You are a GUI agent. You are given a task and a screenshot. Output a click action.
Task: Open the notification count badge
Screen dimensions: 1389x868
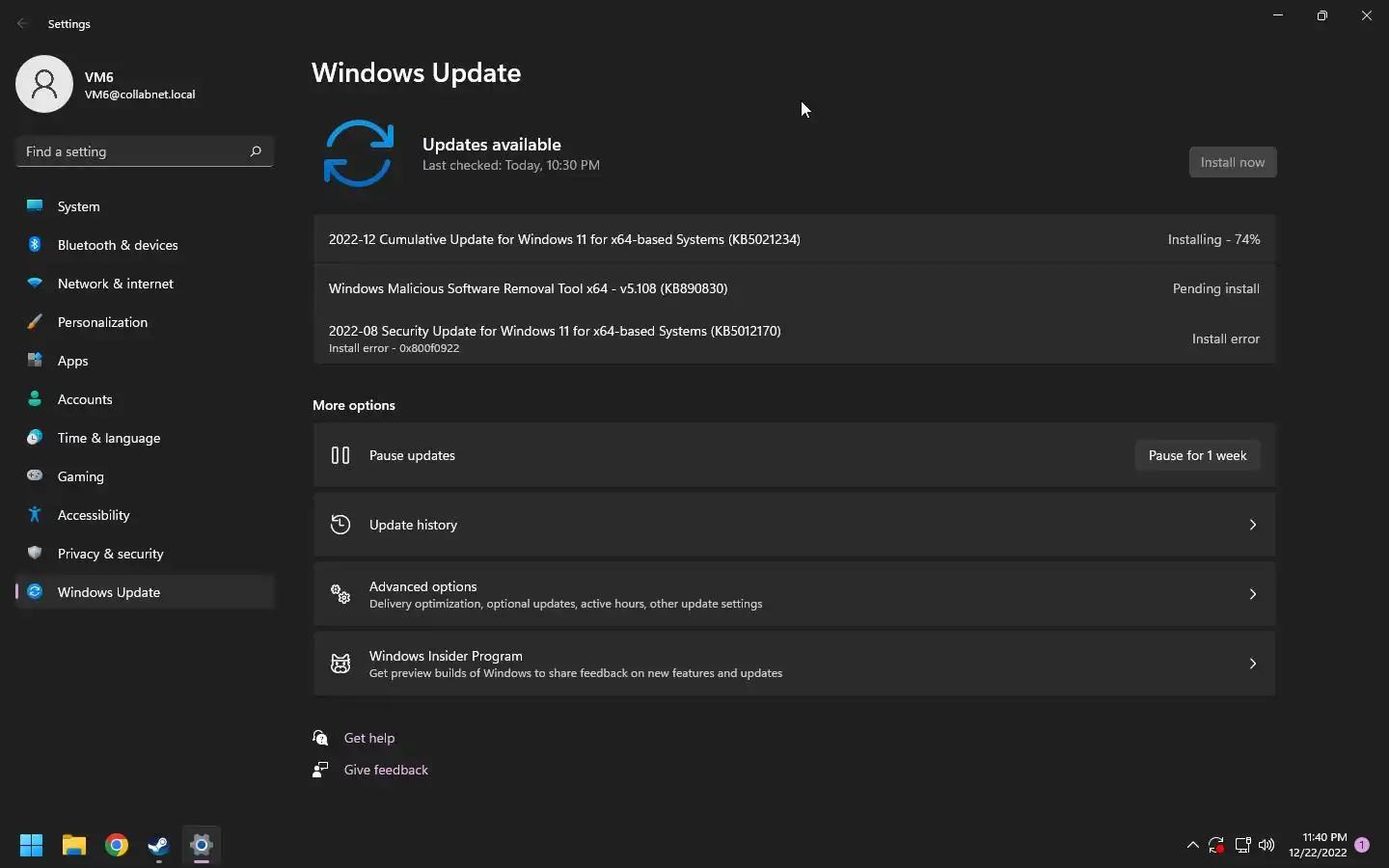[x=1362, y=845]
